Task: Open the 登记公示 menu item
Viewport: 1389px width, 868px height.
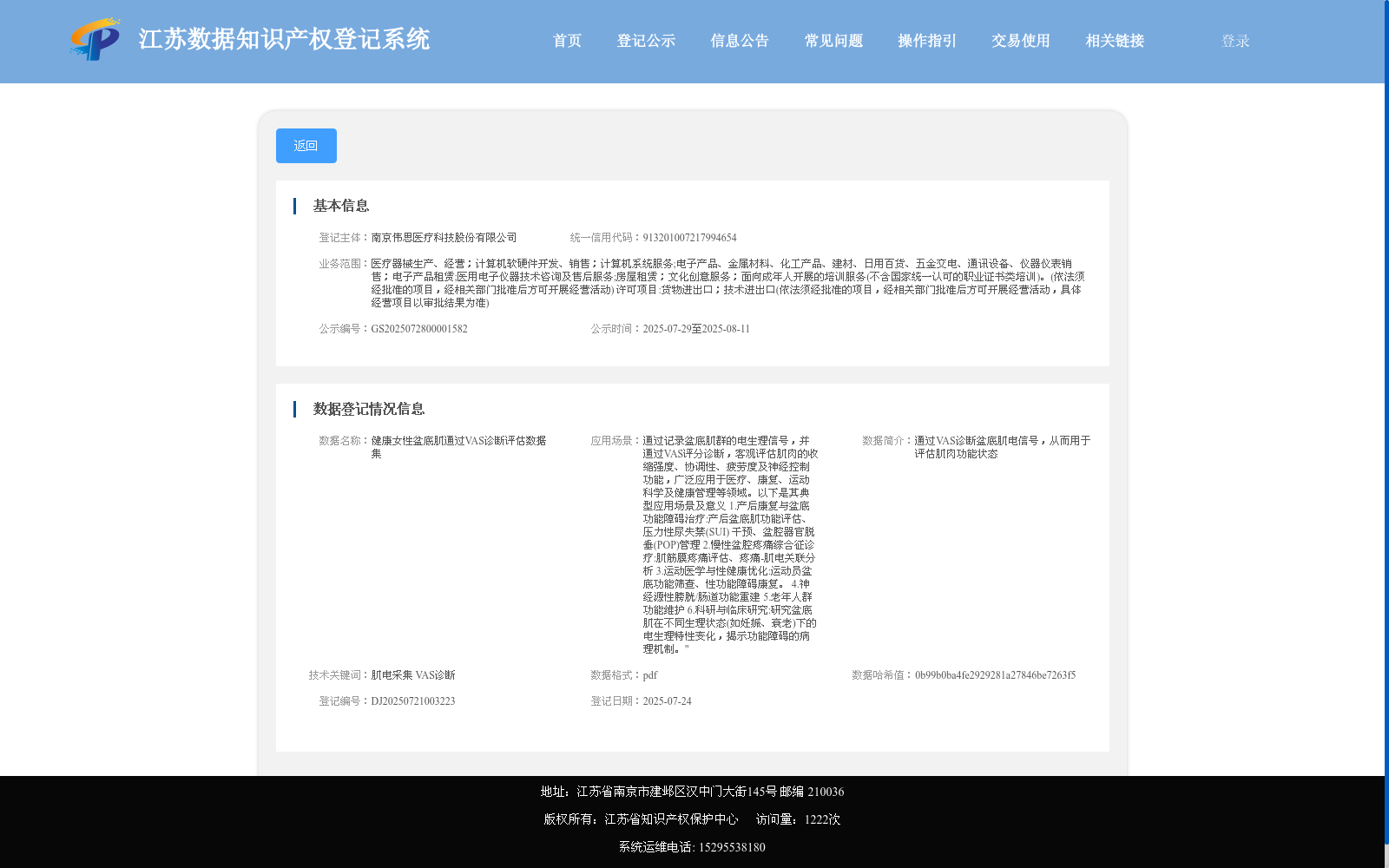Action: 646,41
